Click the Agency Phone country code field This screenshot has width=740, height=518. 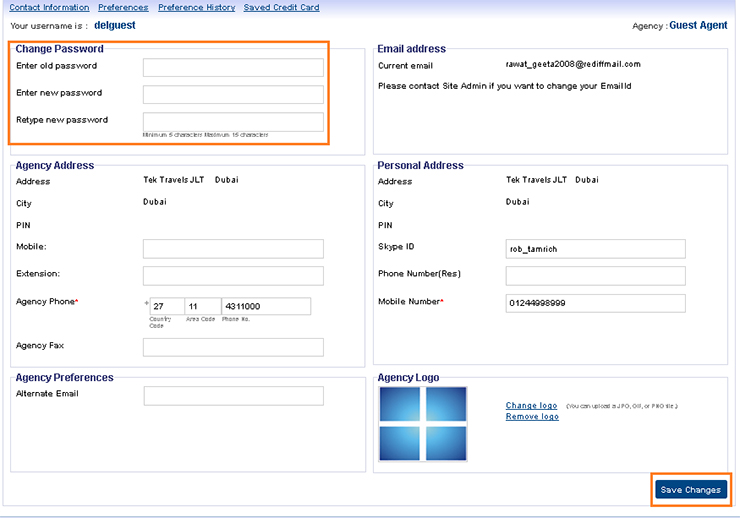click(167, 306)
